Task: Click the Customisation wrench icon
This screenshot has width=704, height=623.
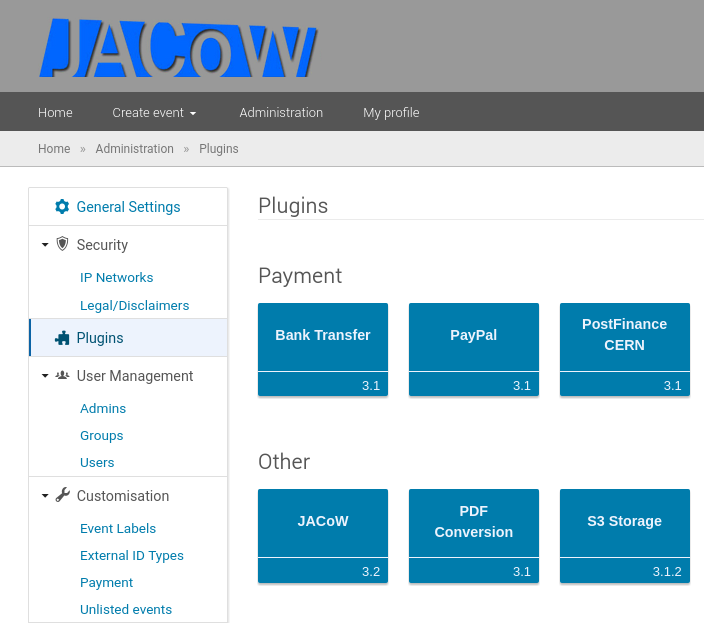Action: click(x=63, y=495)
